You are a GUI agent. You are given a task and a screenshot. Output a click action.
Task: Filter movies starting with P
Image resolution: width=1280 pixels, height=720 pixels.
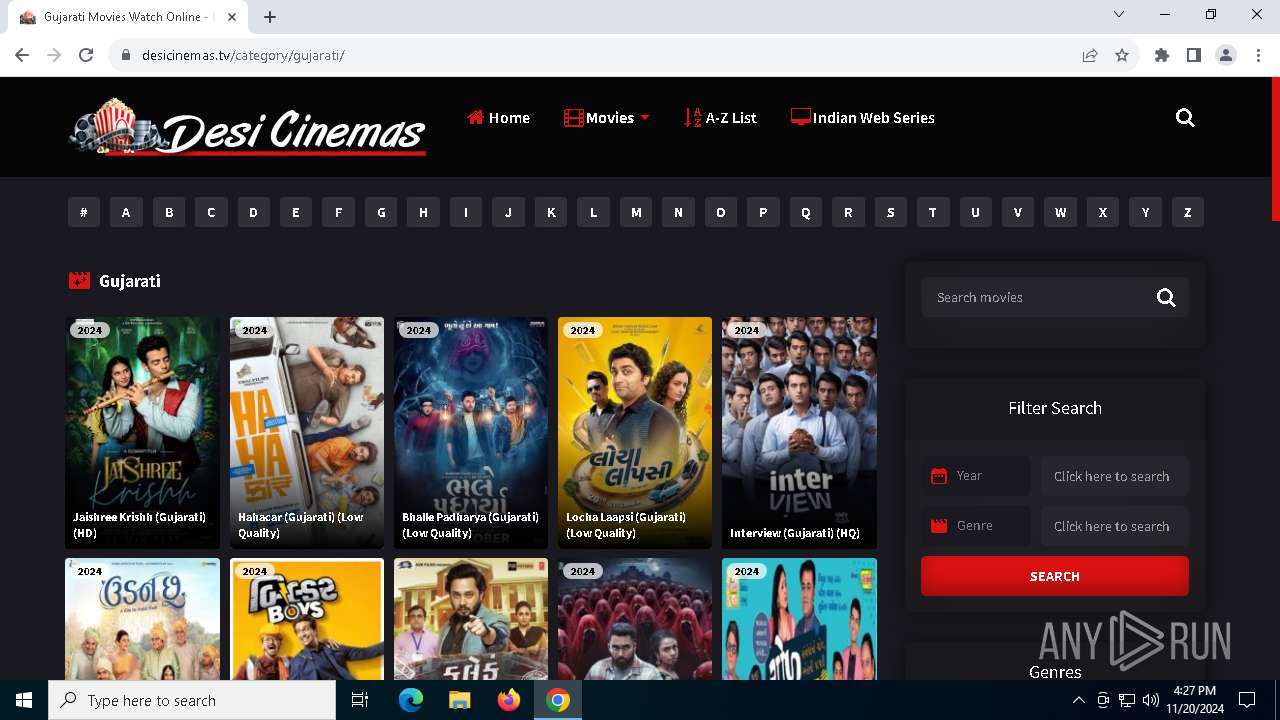point(763,212)
